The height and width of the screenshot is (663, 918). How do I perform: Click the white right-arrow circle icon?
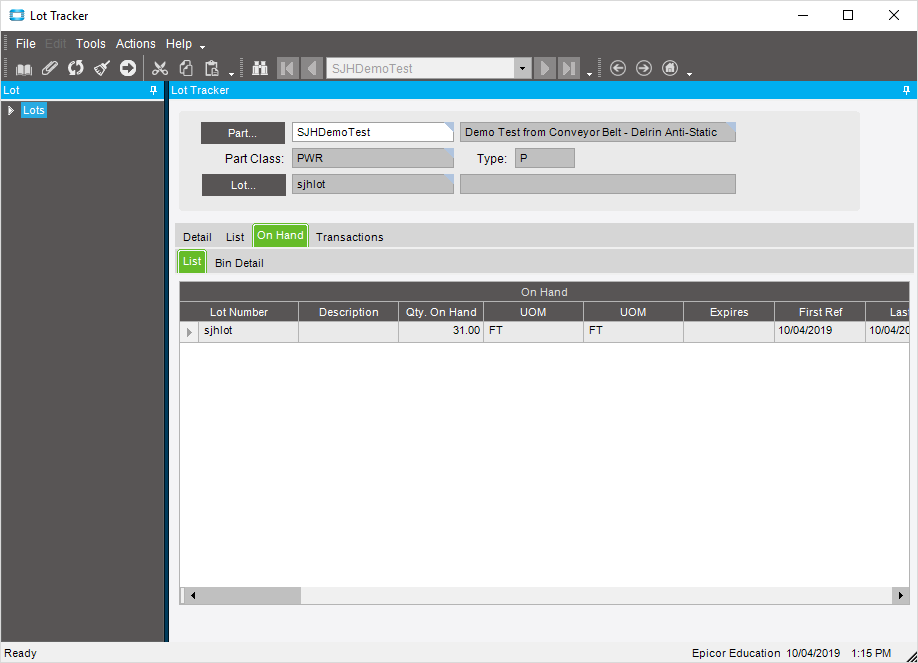[128, 69]
